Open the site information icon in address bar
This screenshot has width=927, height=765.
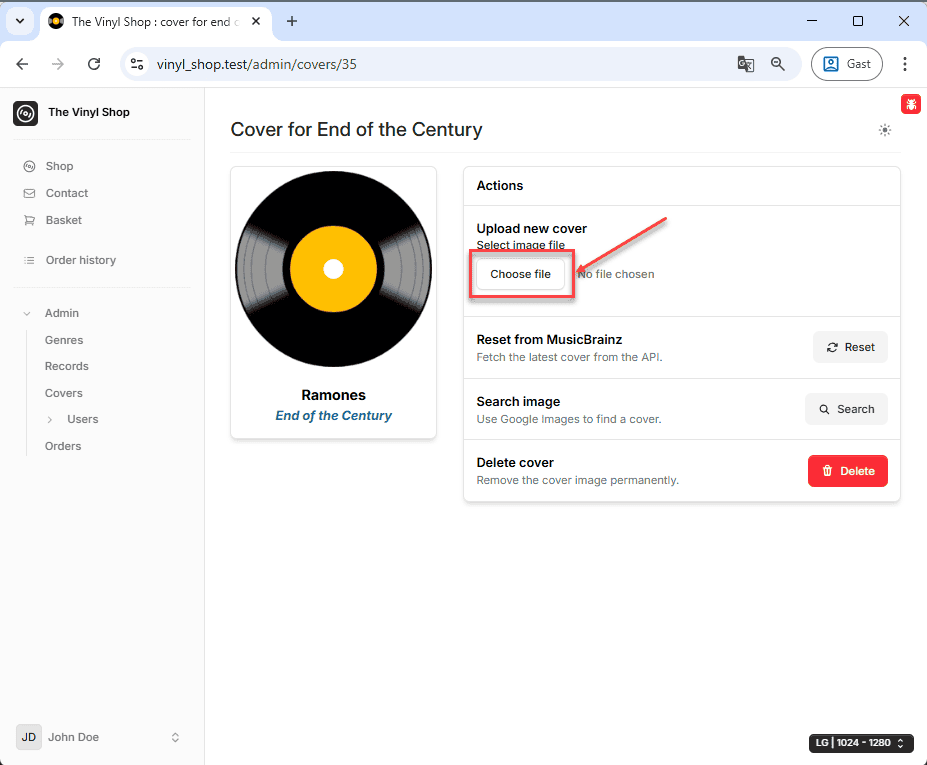tap(137, 64)
